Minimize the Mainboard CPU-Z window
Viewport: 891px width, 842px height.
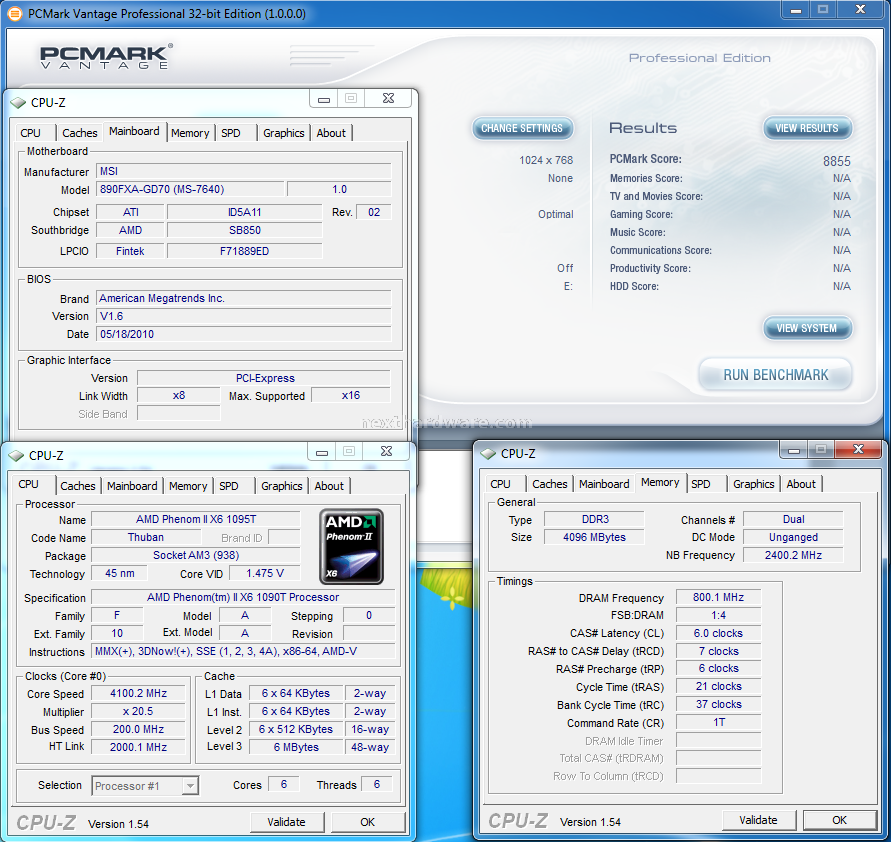(x=324, y=99)
